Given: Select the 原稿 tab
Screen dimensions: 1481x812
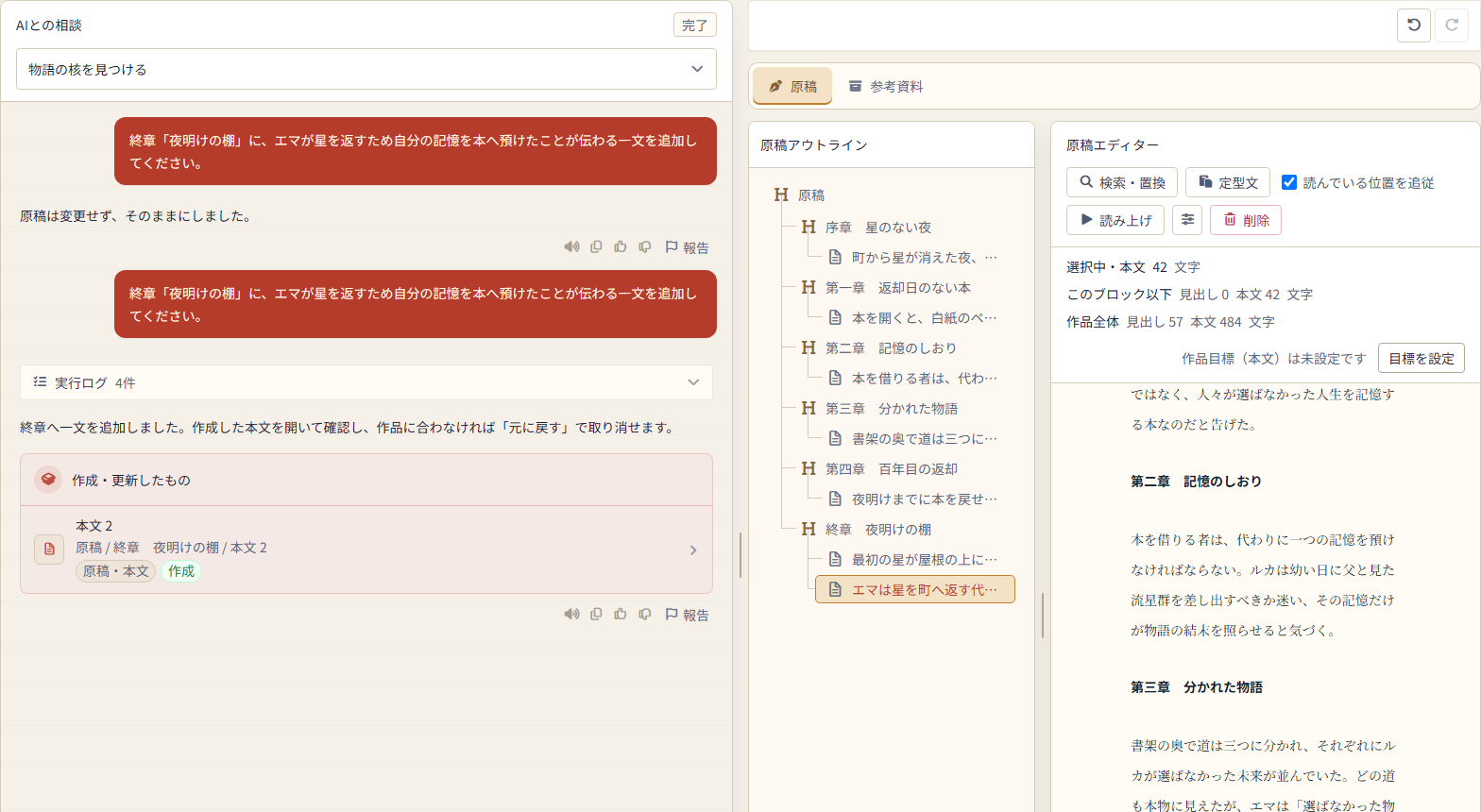Looking at the screenshot, I should pos(792,86).
